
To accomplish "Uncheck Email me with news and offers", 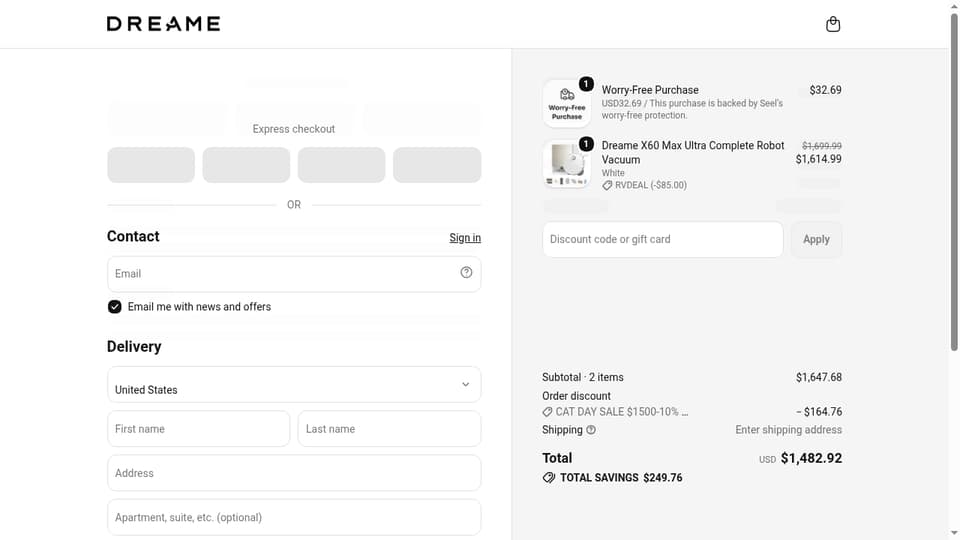I will 114,307.
